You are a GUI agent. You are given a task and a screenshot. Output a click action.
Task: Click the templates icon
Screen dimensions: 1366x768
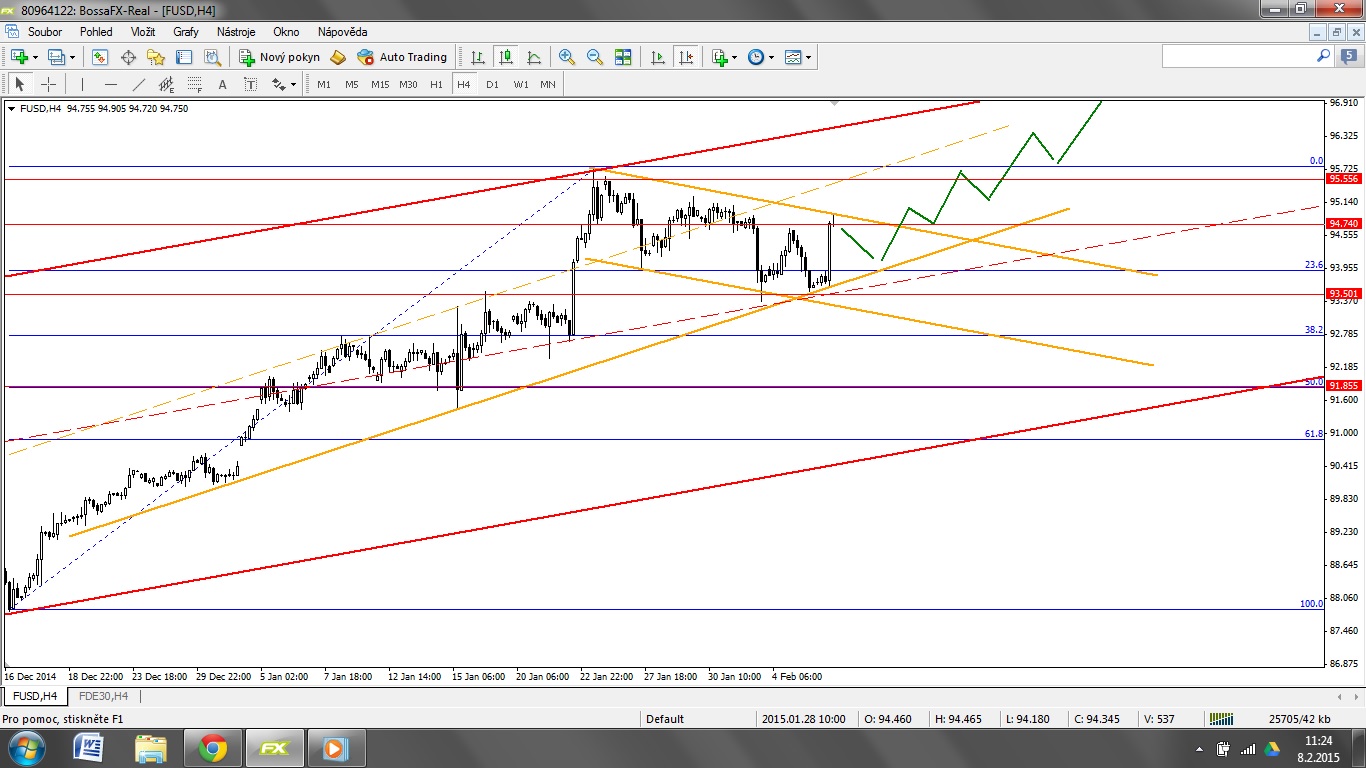click(793, 57)
